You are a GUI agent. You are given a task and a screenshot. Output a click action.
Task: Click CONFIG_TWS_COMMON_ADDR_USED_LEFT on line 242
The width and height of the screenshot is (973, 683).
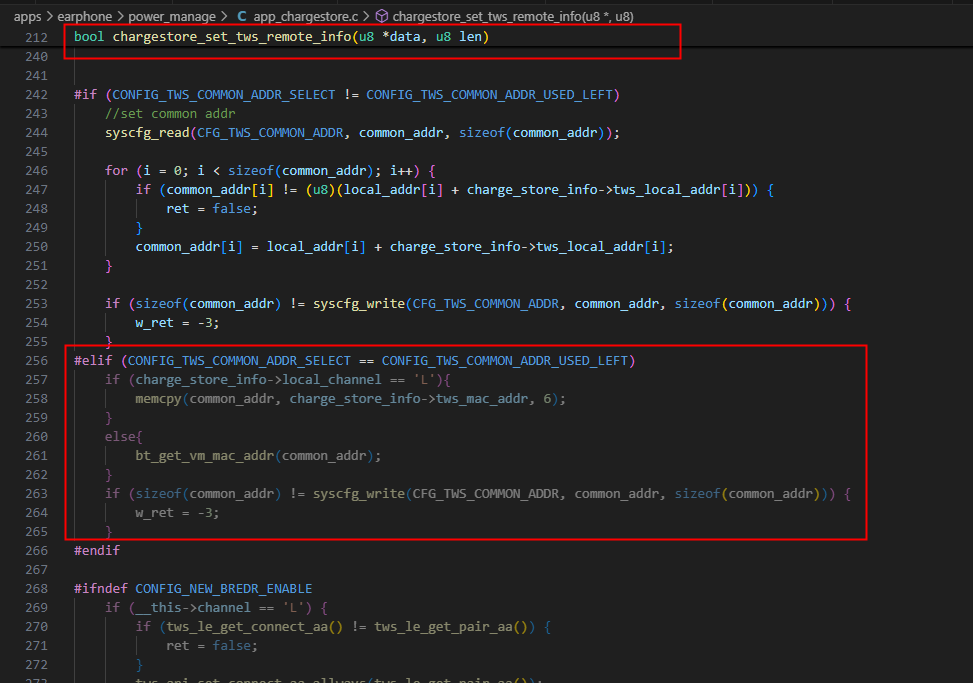(x=490, y=94)
